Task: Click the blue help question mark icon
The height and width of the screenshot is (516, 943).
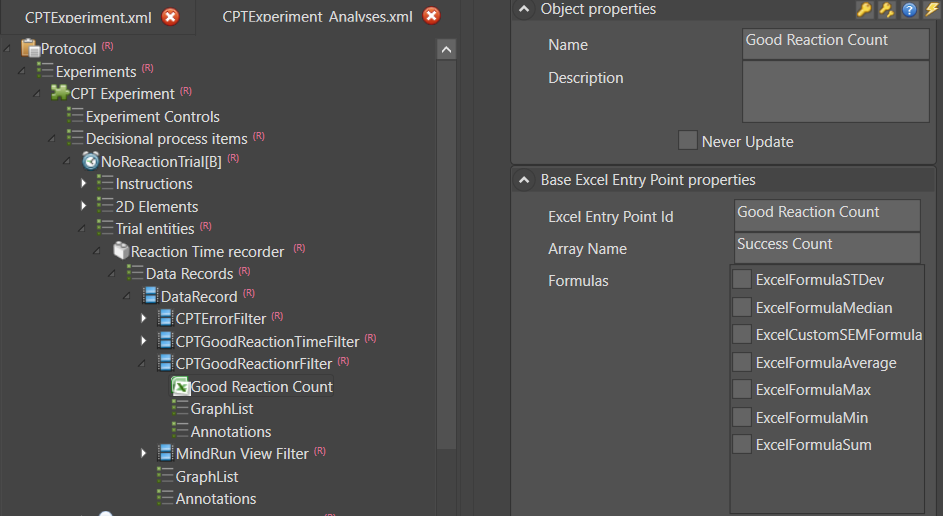Action: [909, 9]
